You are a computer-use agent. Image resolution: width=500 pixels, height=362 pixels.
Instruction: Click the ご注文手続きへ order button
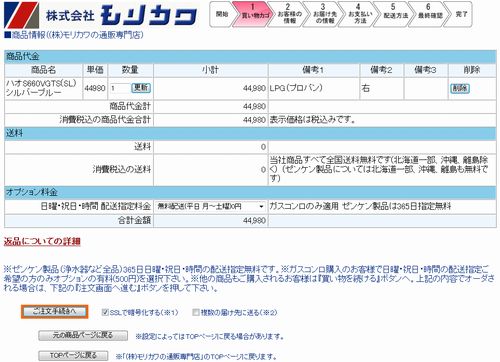(54, 312)
